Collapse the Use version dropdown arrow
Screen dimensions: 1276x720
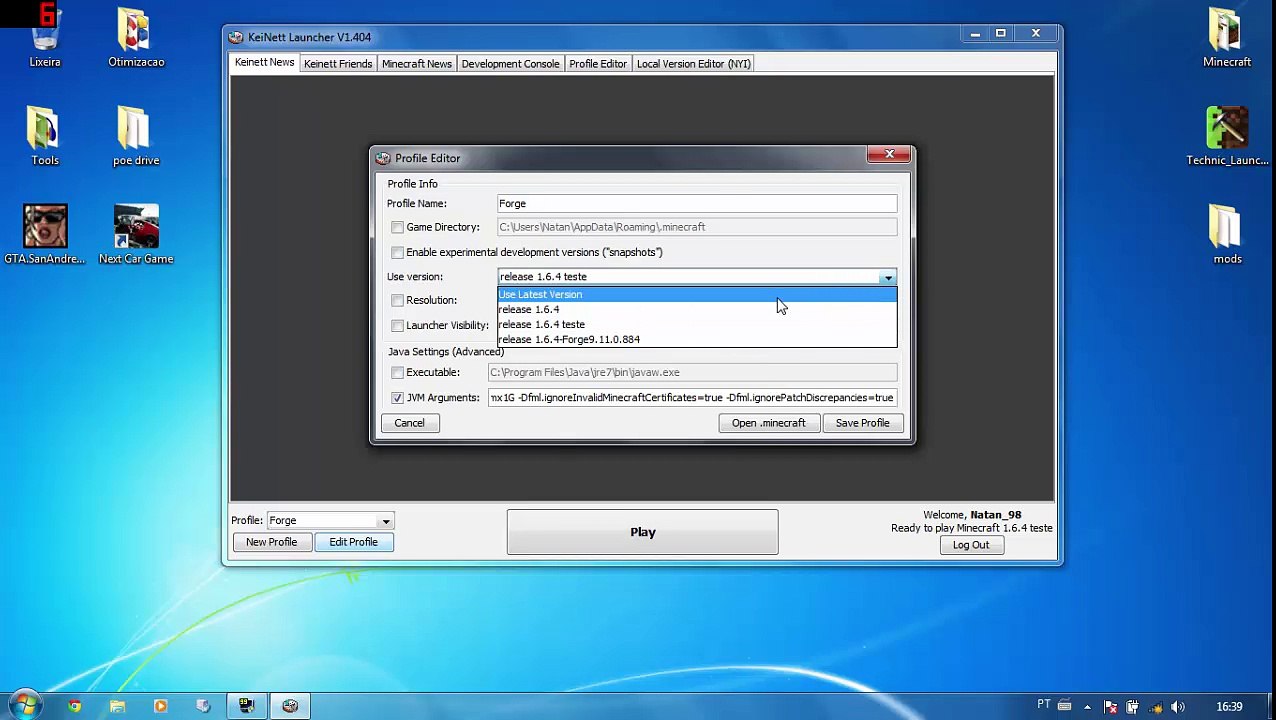[888, 277]
